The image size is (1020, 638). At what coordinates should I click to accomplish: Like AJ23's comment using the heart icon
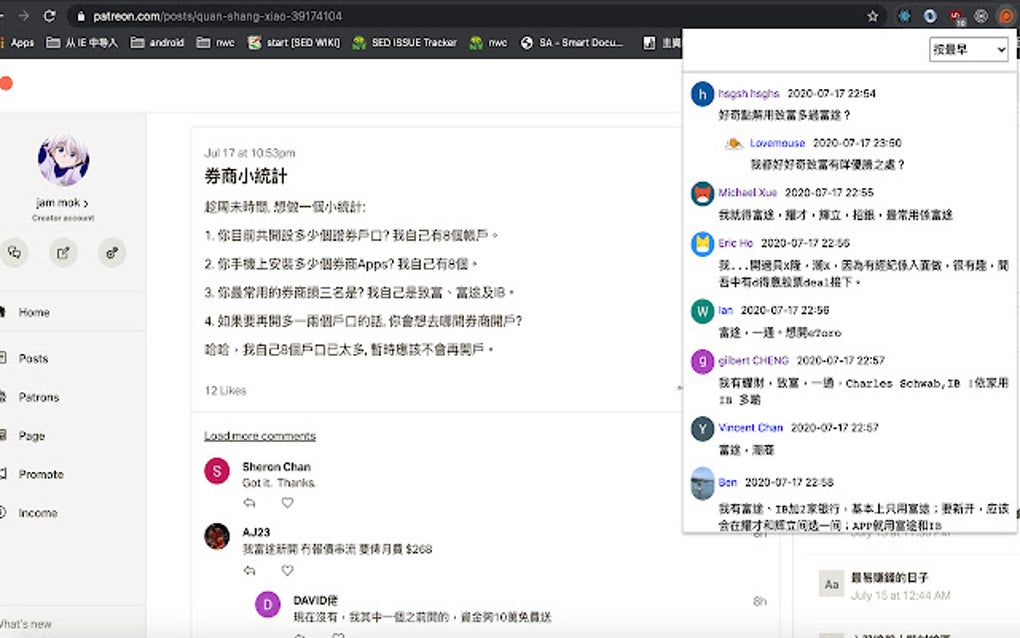pyautogui.click(x=287, y=570)
